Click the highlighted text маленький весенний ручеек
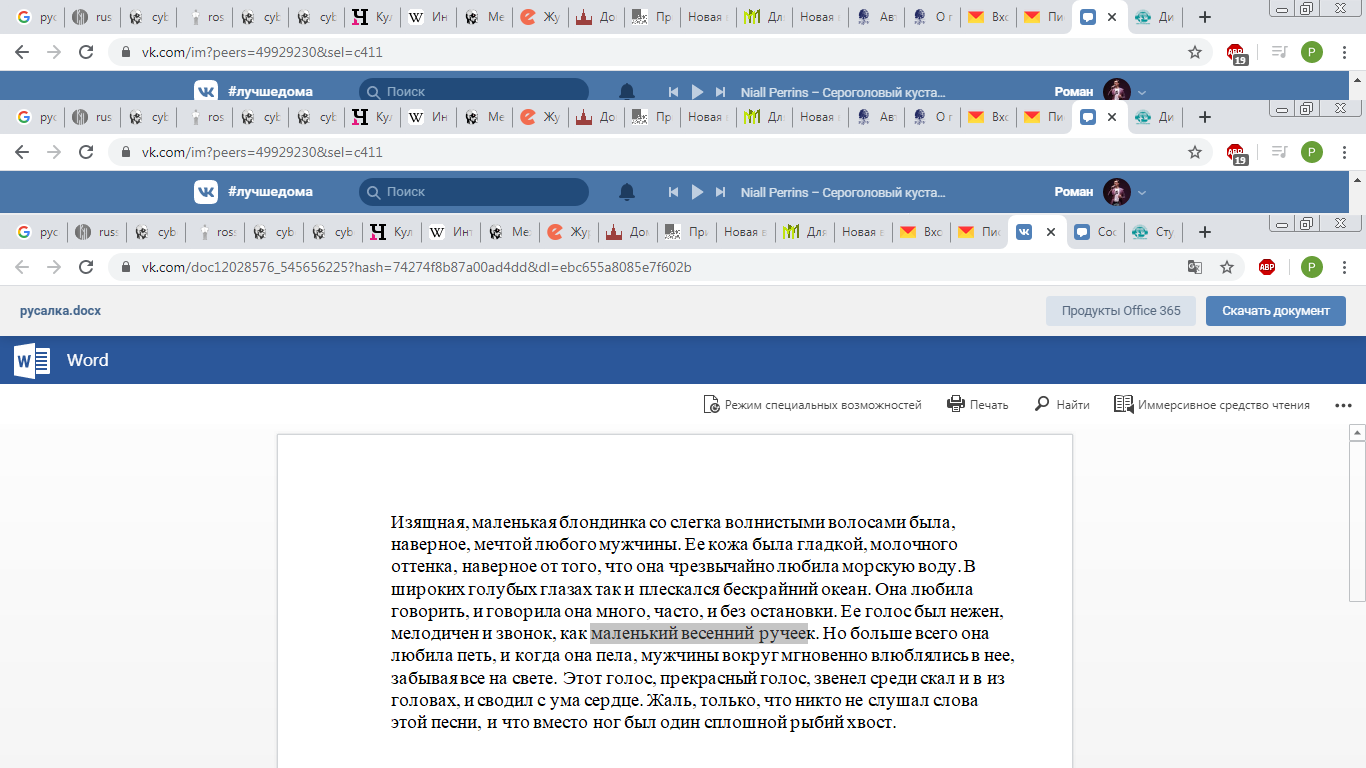This screenshot has height=768, width=1366. 699,633
